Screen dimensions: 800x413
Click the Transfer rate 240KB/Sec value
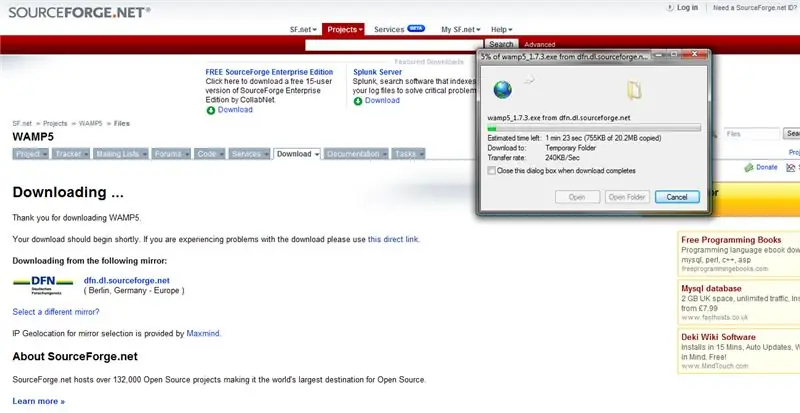point(562,158)
